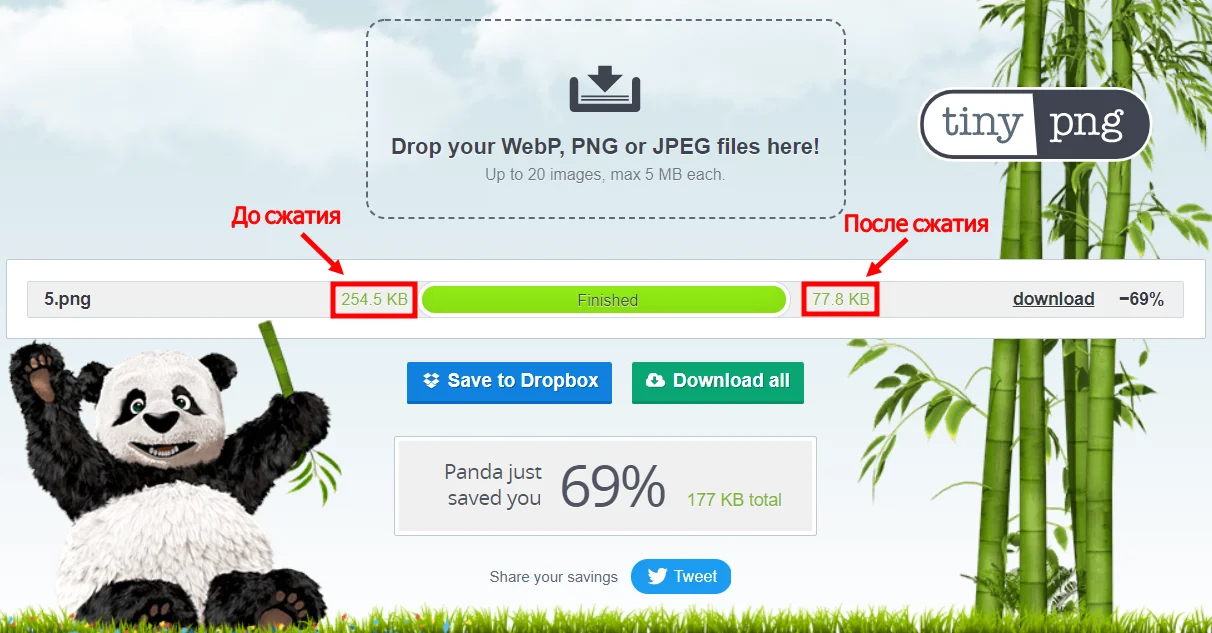
Task: Click the 'Share your savings' label
Action: tap(553, 577)
